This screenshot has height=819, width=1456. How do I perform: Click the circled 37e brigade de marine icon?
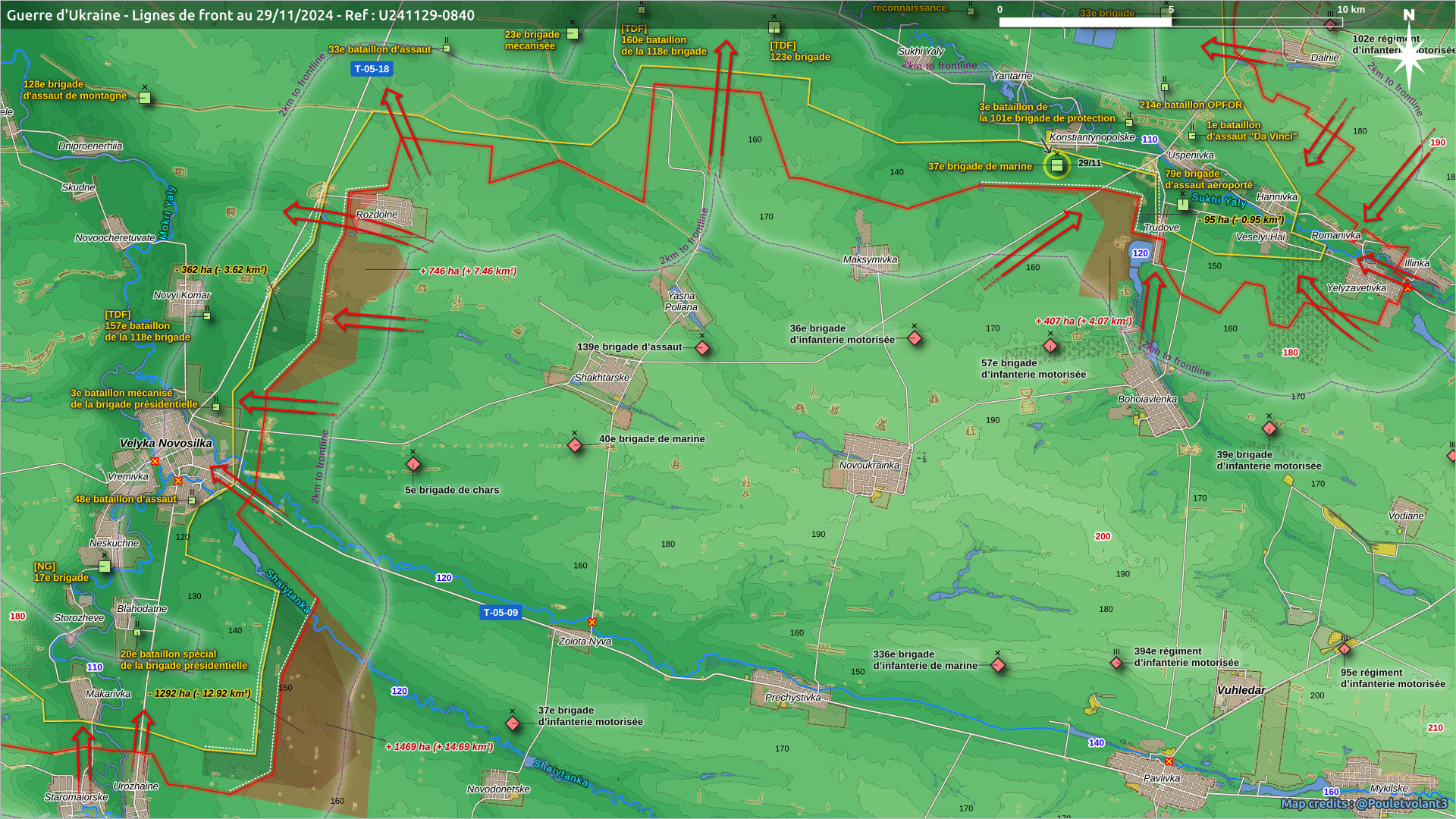pos(1056,165)
